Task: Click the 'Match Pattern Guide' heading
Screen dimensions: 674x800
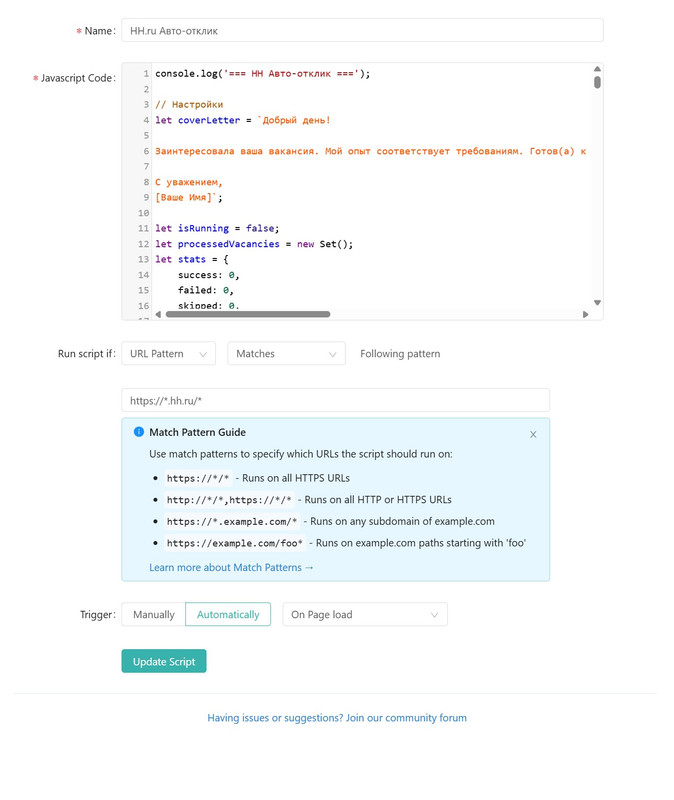Action: tap(197, 432)
